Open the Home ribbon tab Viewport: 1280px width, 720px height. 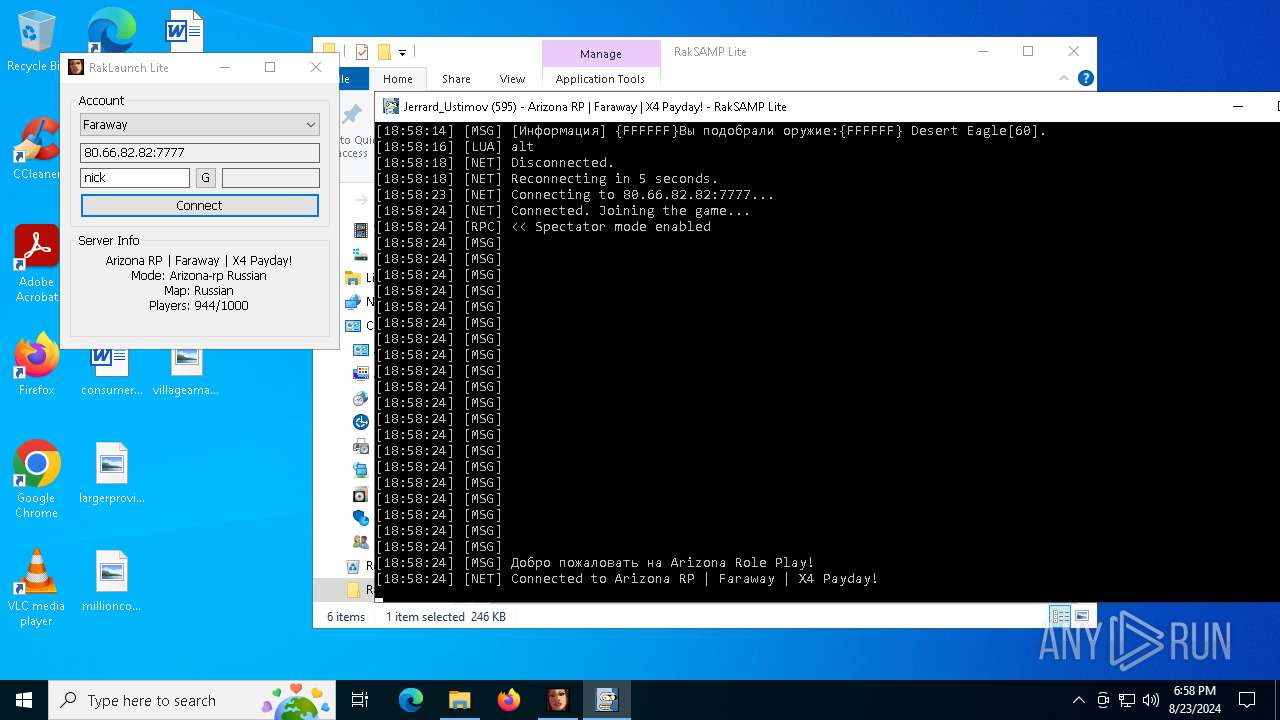397,79
